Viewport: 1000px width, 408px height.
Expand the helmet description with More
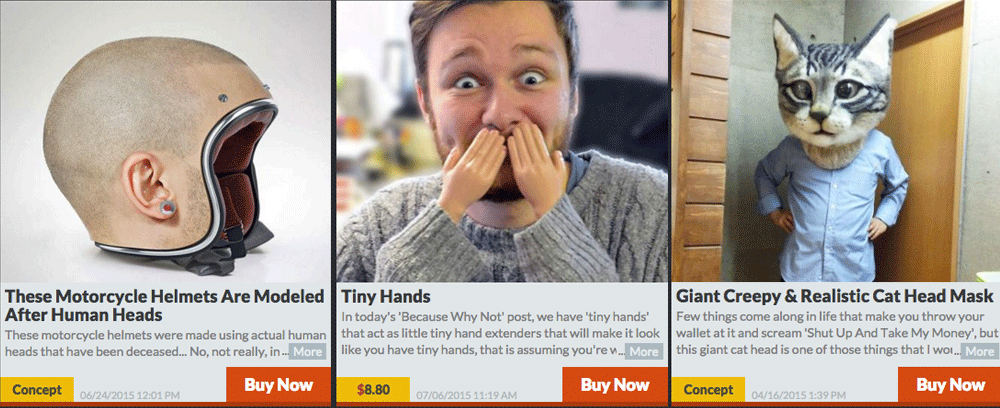(x=307, y=351)
